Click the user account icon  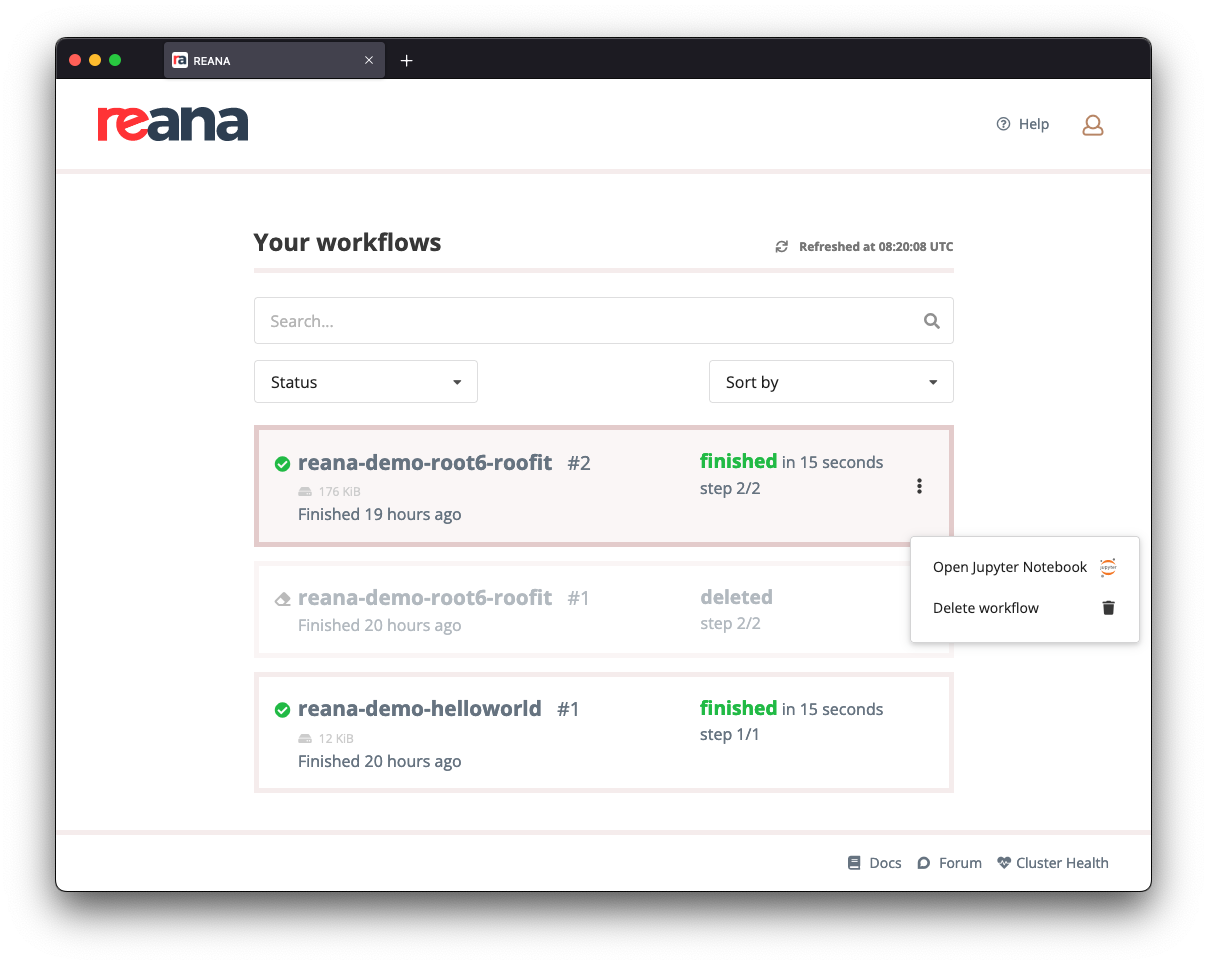click(x=1092, y=124)
